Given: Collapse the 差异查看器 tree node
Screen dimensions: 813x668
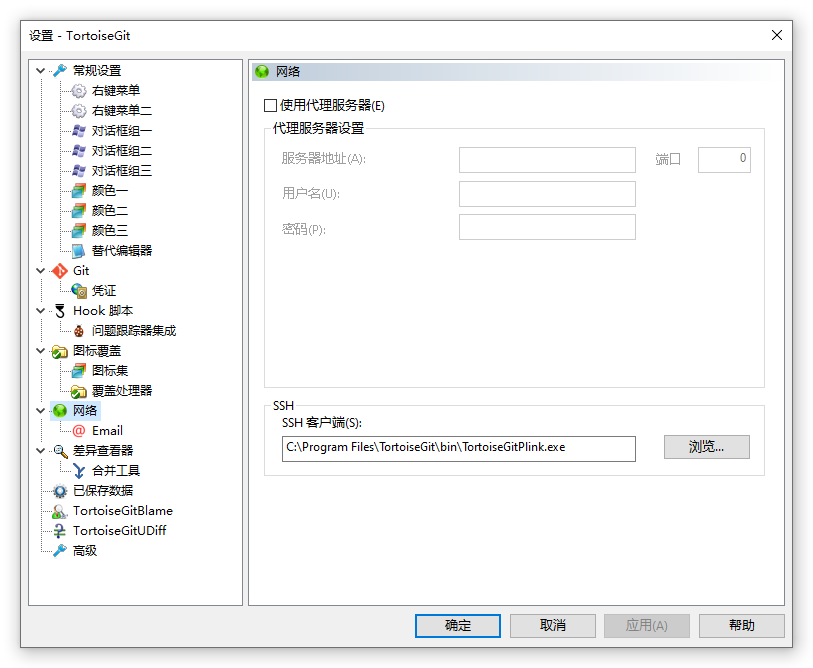Looking at the screenshot, I should pos(40,451).
